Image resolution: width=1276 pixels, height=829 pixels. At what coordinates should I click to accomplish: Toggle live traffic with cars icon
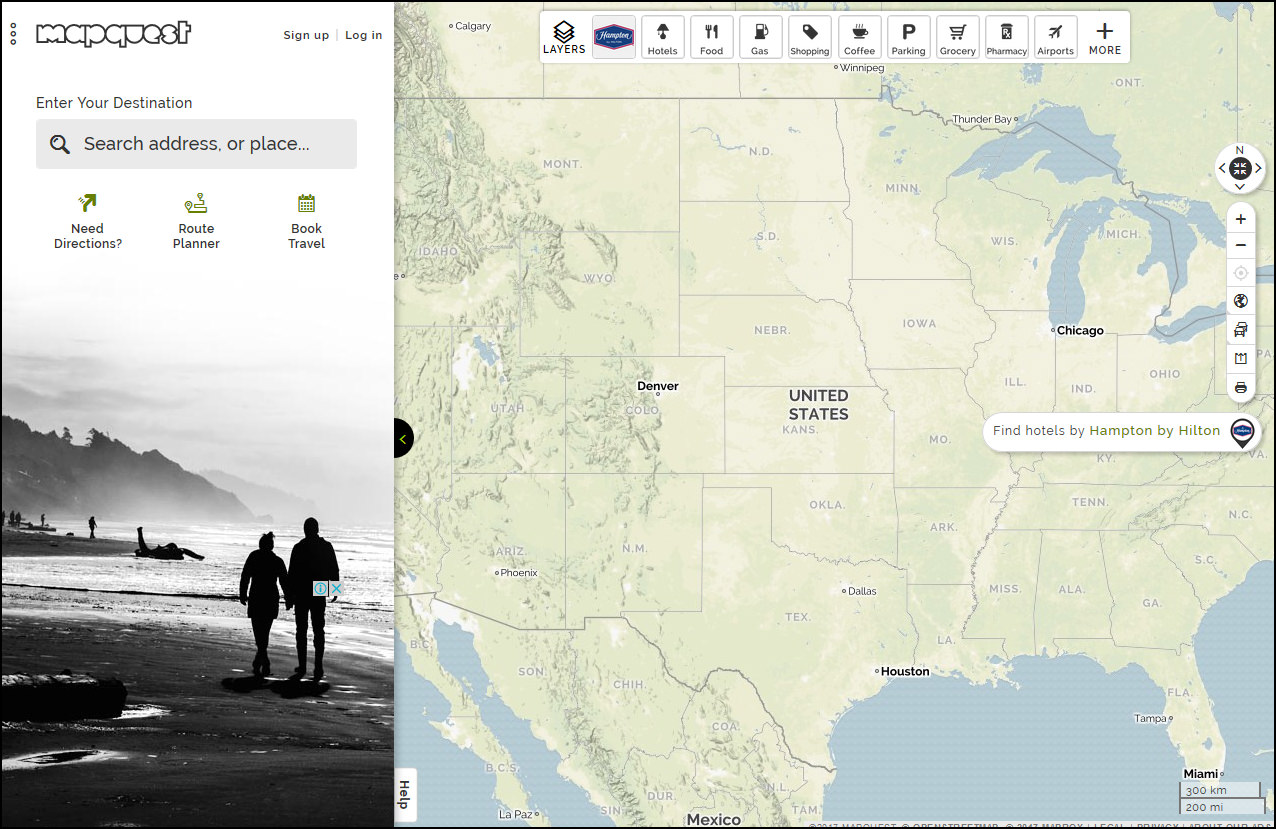(x=1241, y=329)
